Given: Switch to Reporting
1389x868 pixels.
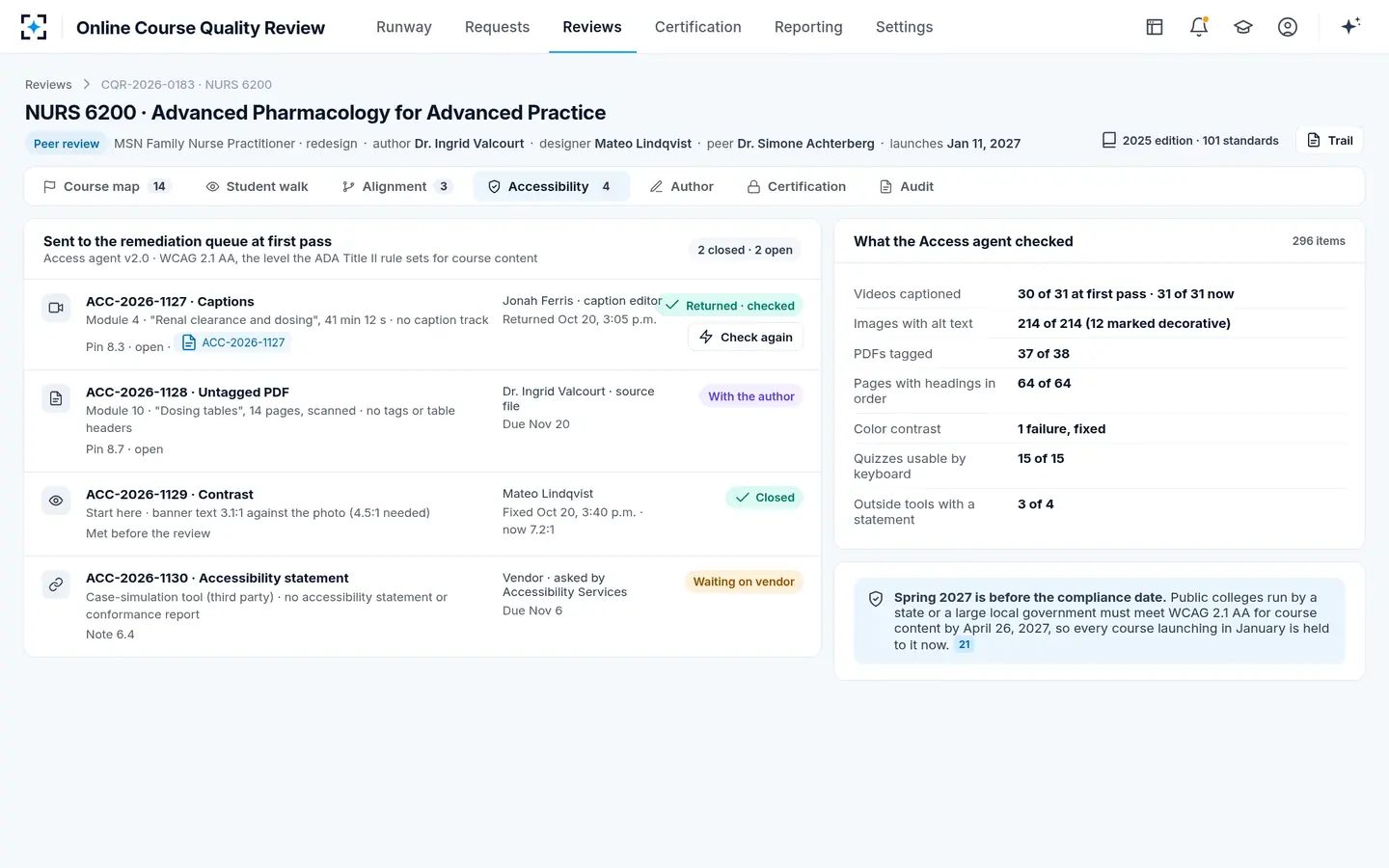Looking at the screenshot, I should [x=808, y=27].
